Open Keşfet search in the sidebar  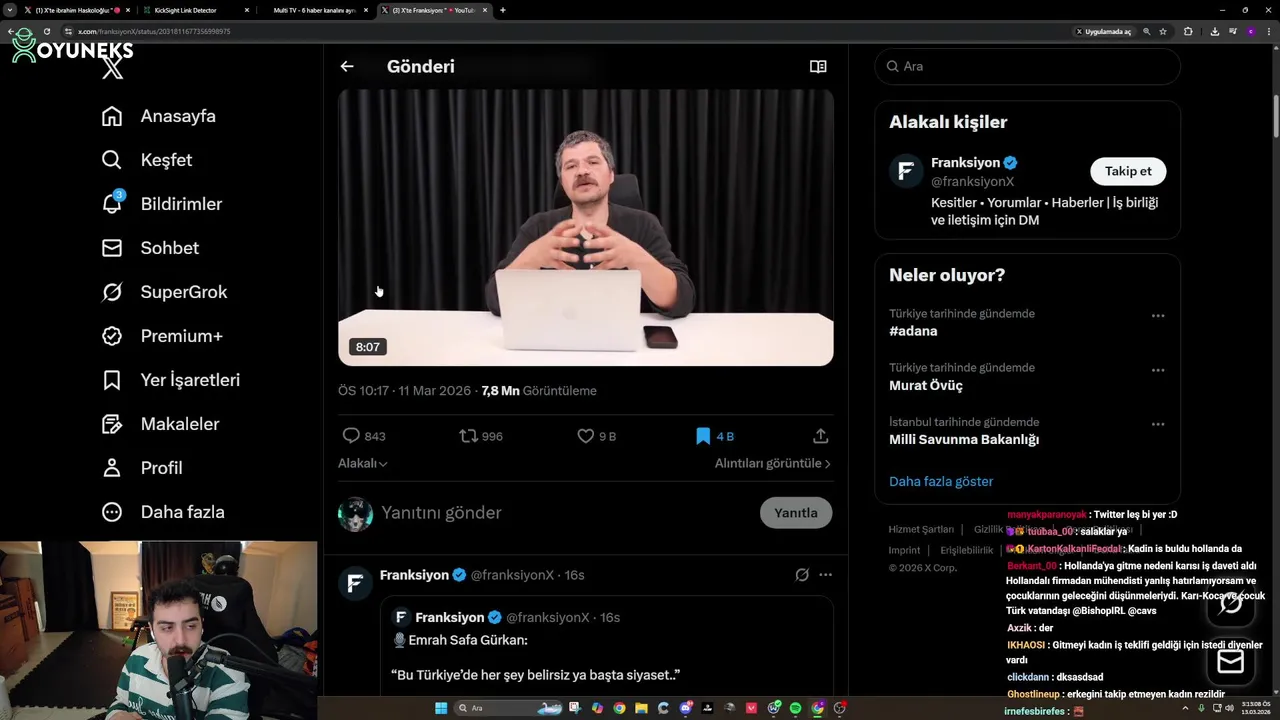[x=146, y=160]
